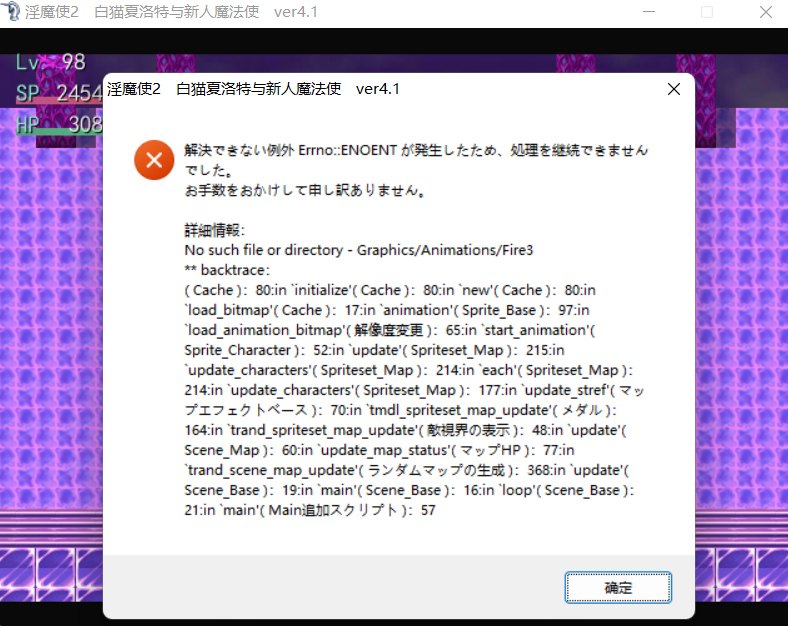Click the 确定 button
The width and height of the screenshot is (788, 626).
pyautogui.click(x=617, y=587)
